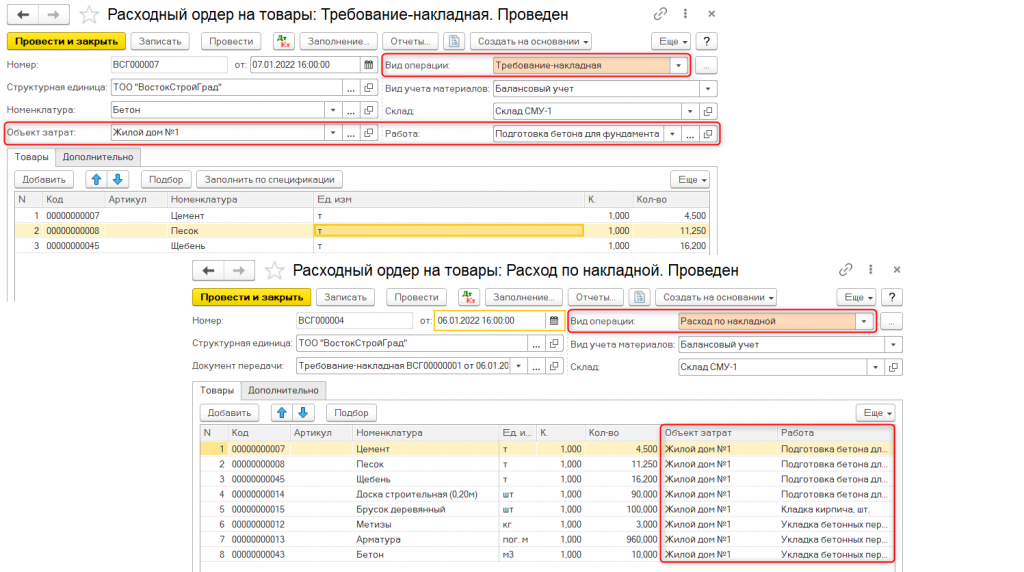1024x572 pixels.
Task: Click the Номер field containing ВСГ000007
Action: point(165,65)
